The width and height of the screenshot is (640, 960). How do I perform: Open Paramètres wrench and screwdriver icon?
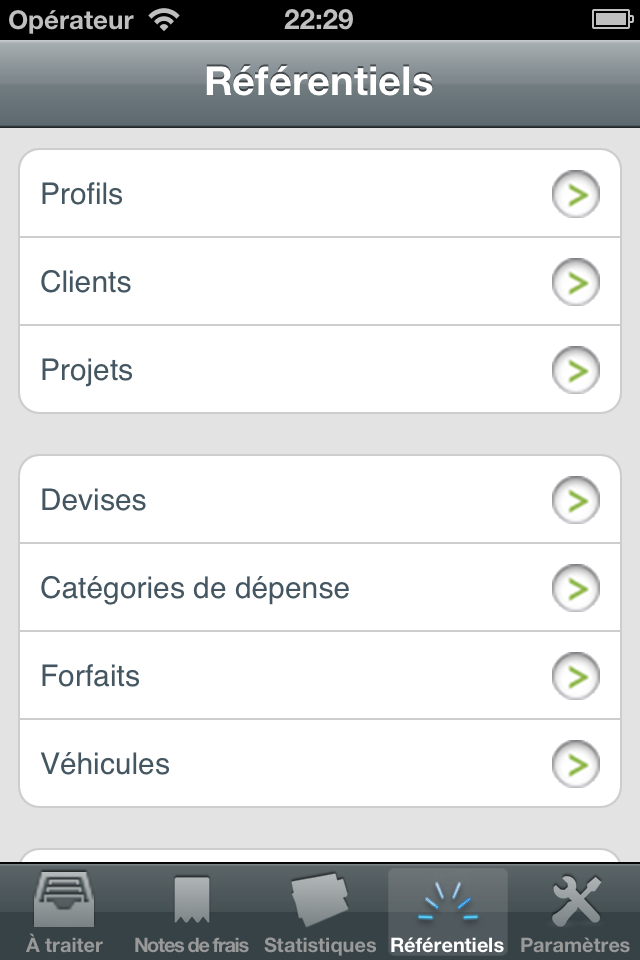click(x=576, y=899)
